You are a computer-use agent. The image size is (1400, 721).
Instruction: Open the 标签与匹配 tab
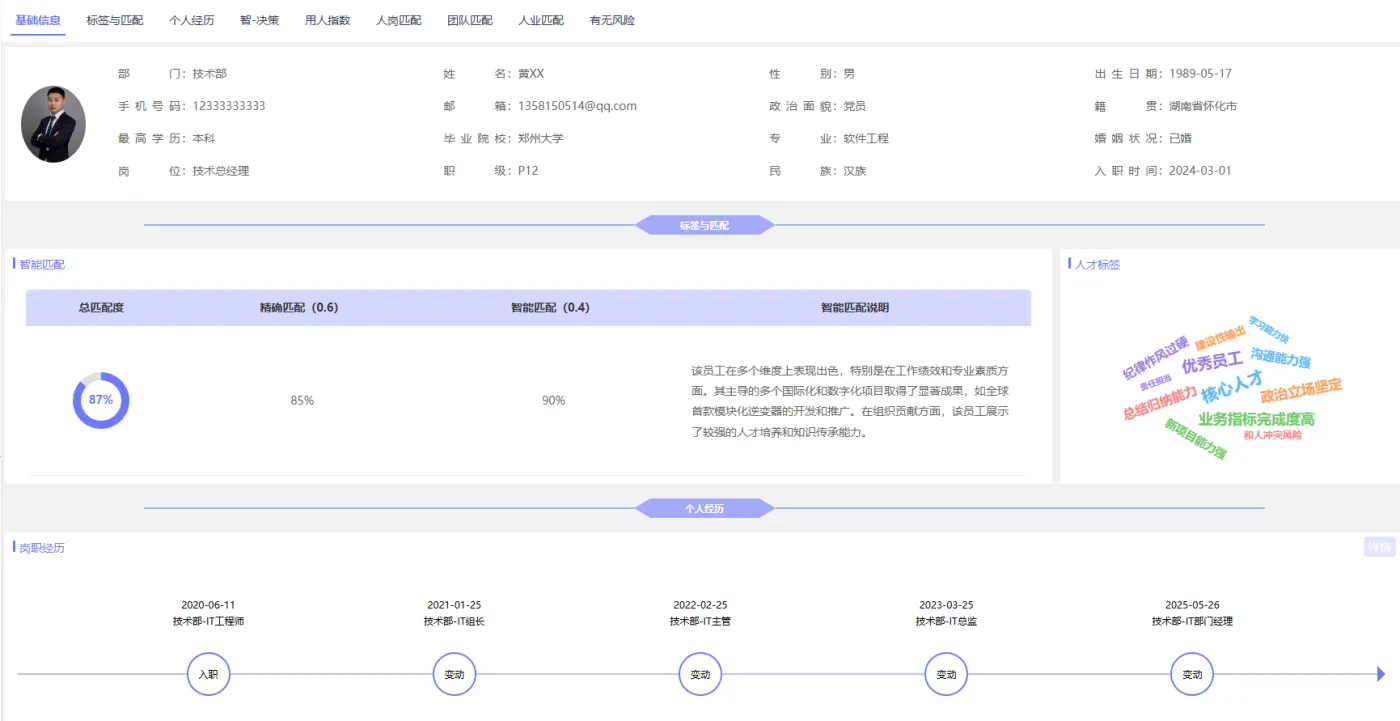click(x=115, y=20)
